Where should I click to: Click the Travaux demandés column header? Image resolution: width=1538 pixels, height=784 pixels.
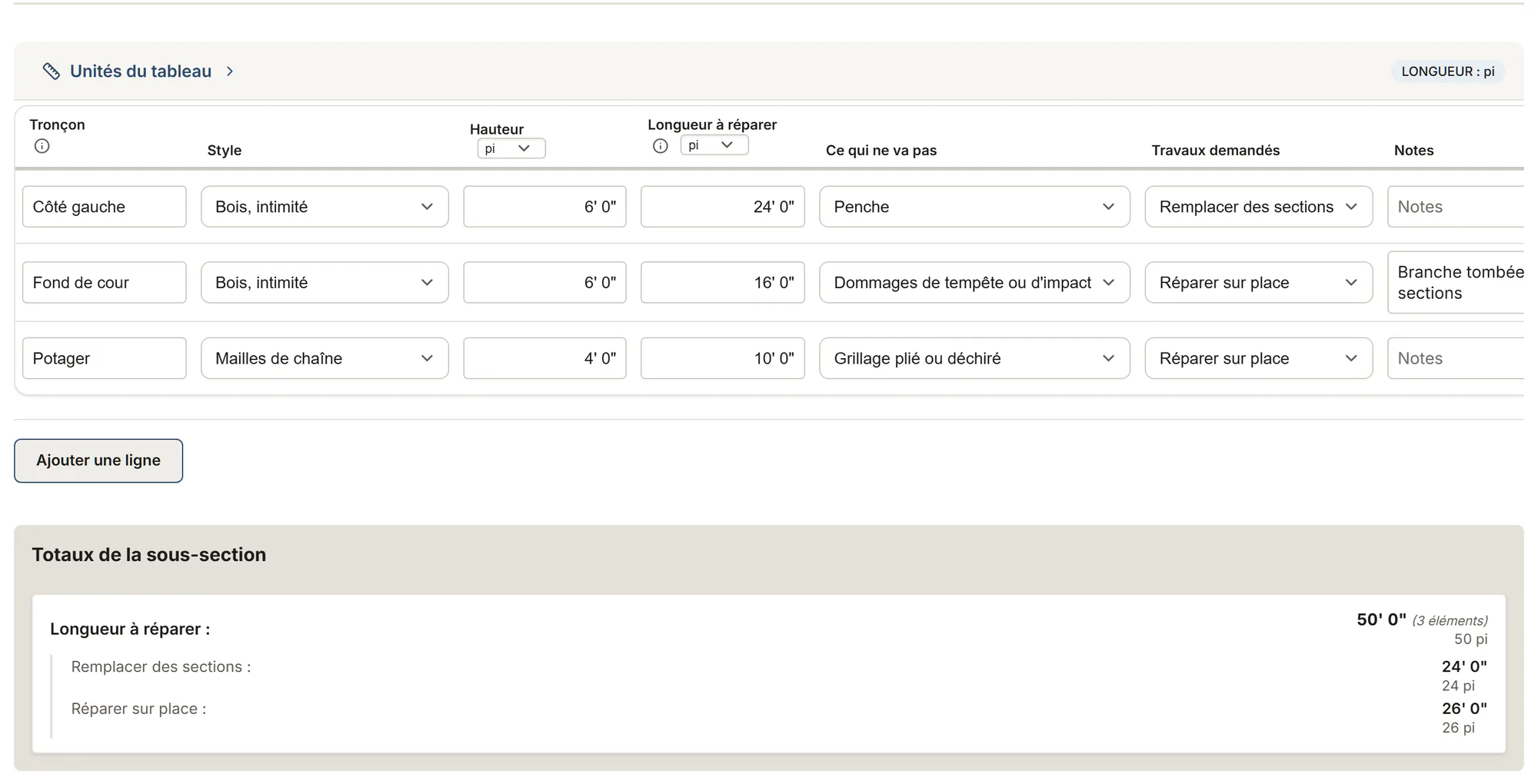click(x=1216, y=151)
